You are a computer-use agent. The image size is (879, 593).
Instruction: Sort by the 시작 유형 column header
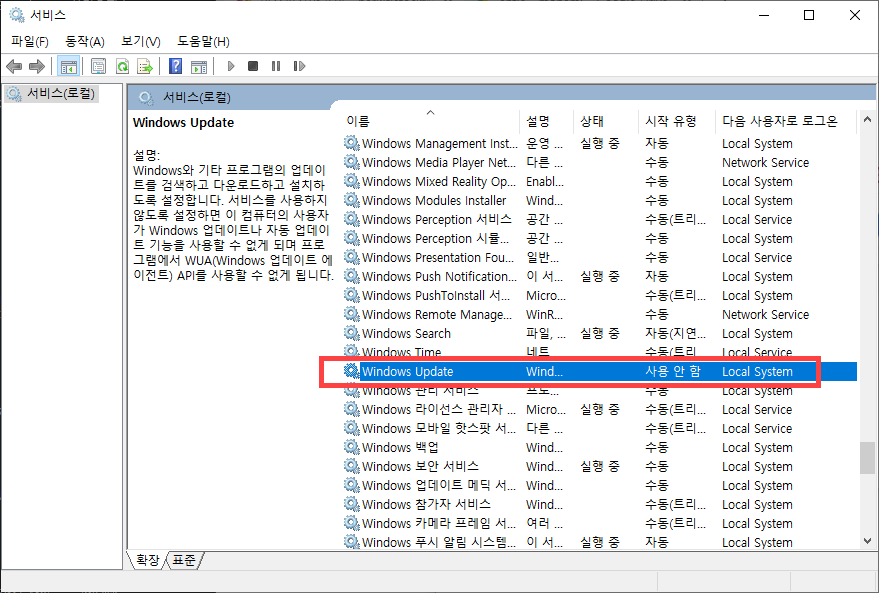click(x=677, y=121)
